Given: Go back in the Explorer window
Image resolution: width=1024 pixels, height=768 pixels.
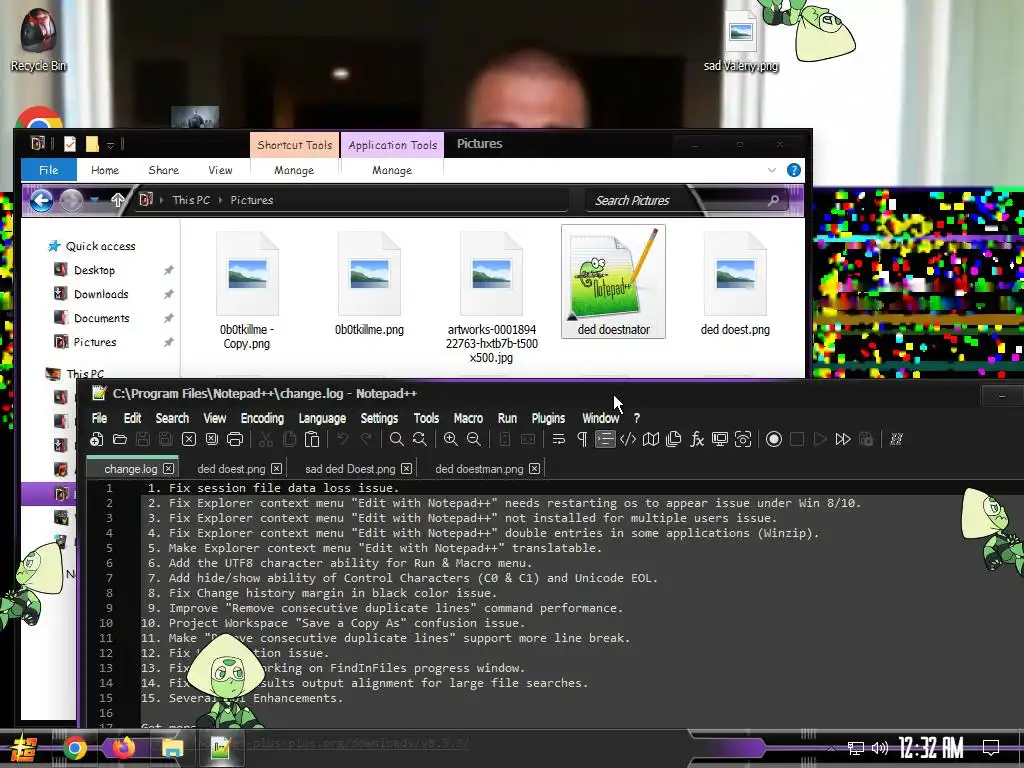Looking at the screenshot, I should 41,200.
